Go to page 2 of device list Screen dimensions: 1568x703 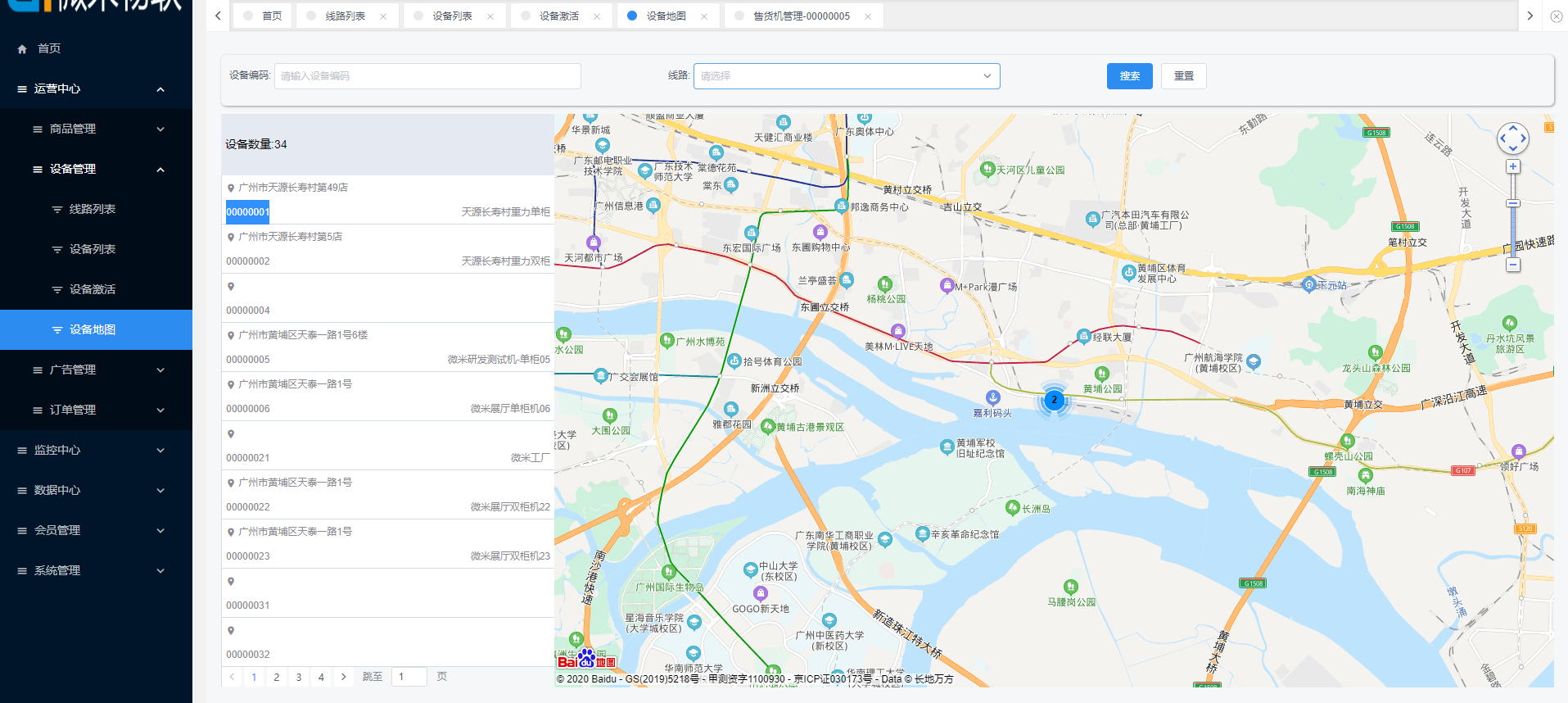coord(277,677)
